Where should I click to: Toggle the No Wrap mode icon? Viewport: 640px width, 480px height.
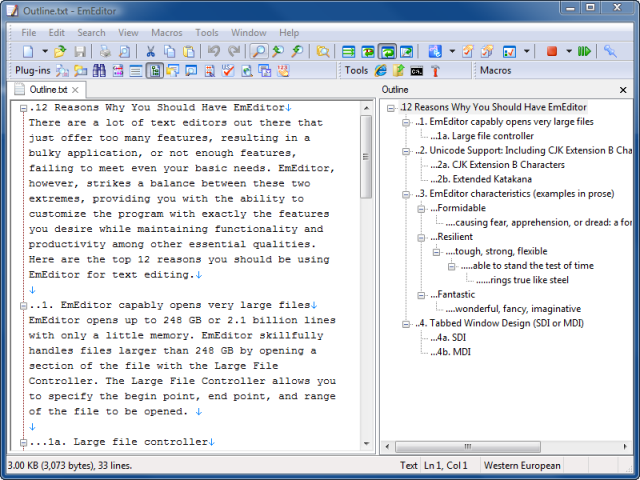pyautogui.click(x=348, y=51)
